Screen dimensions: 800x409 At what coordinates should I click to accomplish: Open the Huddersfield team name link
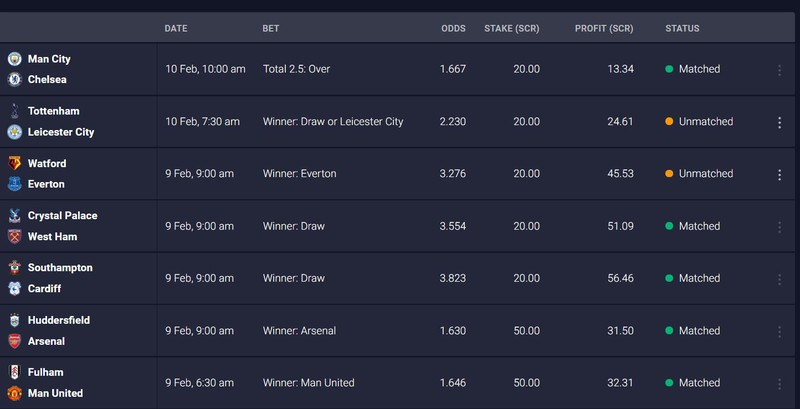pos(59,320)
